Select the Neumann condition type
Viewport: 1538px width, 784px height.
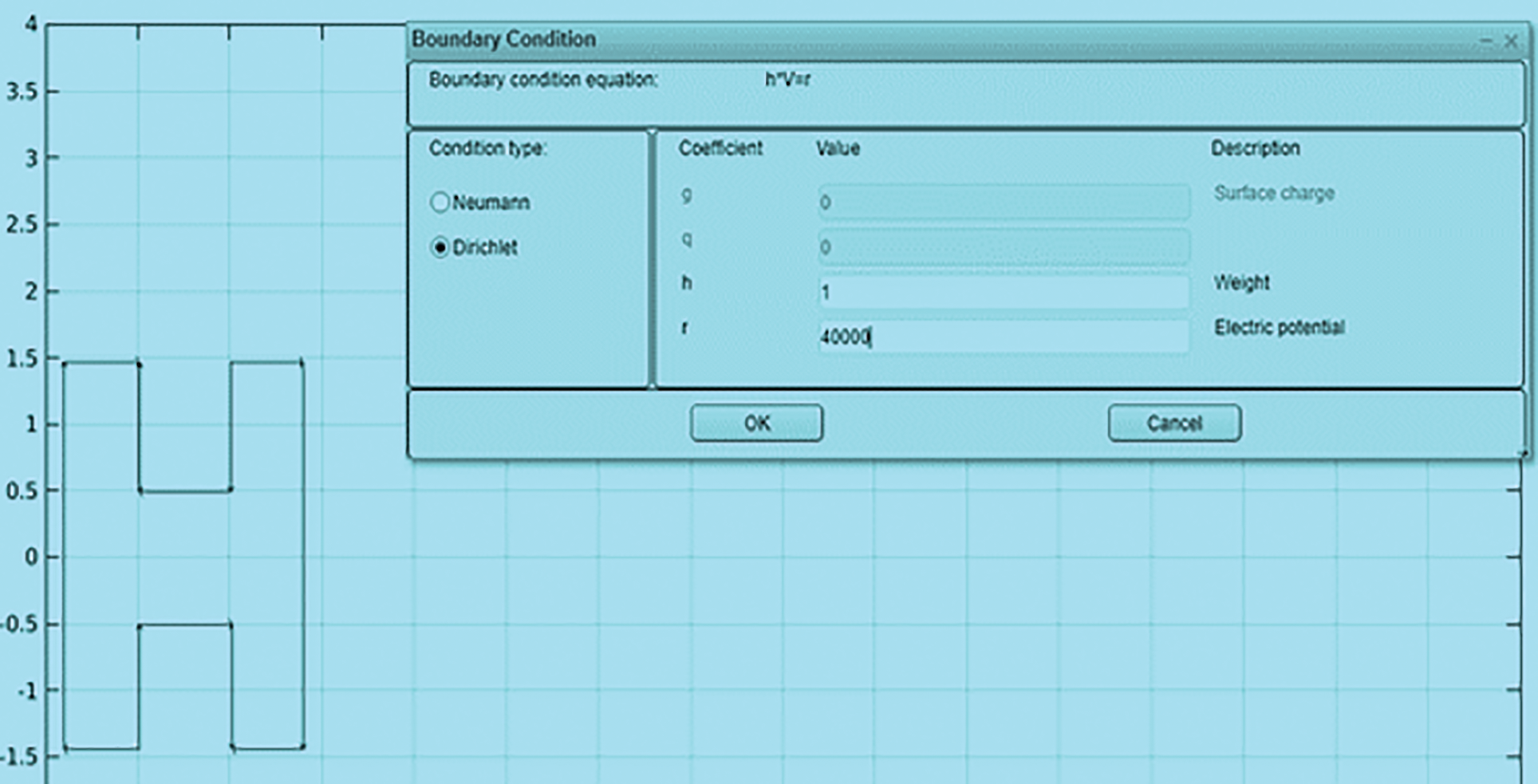pos(440,203)
